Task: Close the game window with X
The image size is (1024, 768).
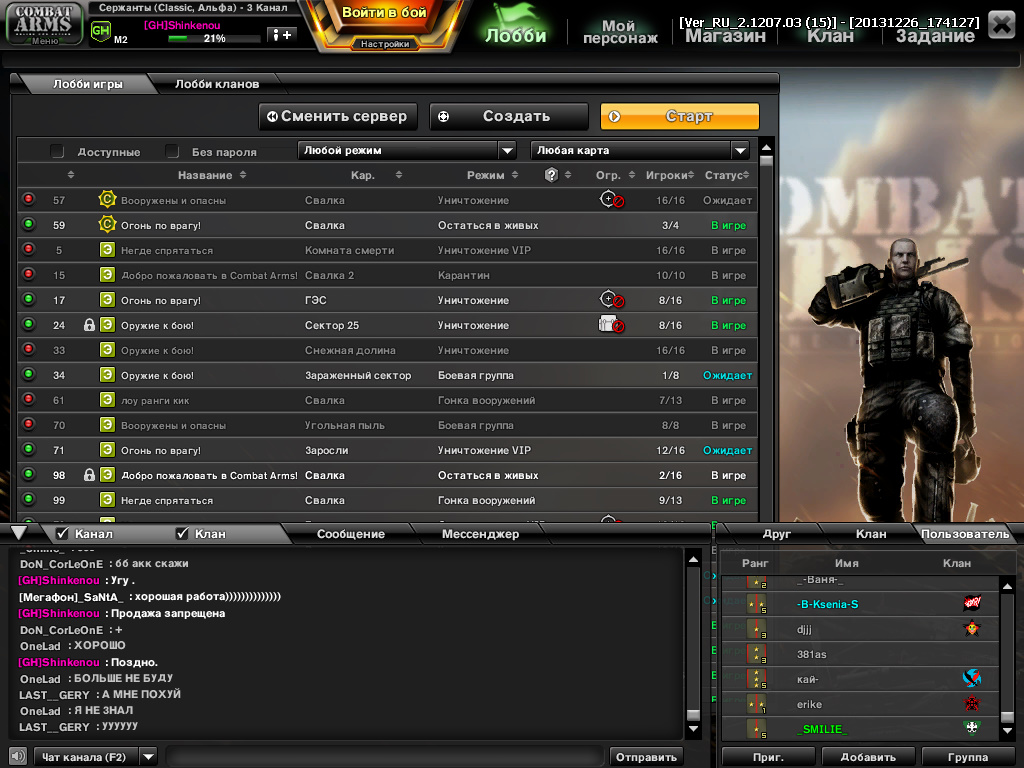Action: 1001,25
